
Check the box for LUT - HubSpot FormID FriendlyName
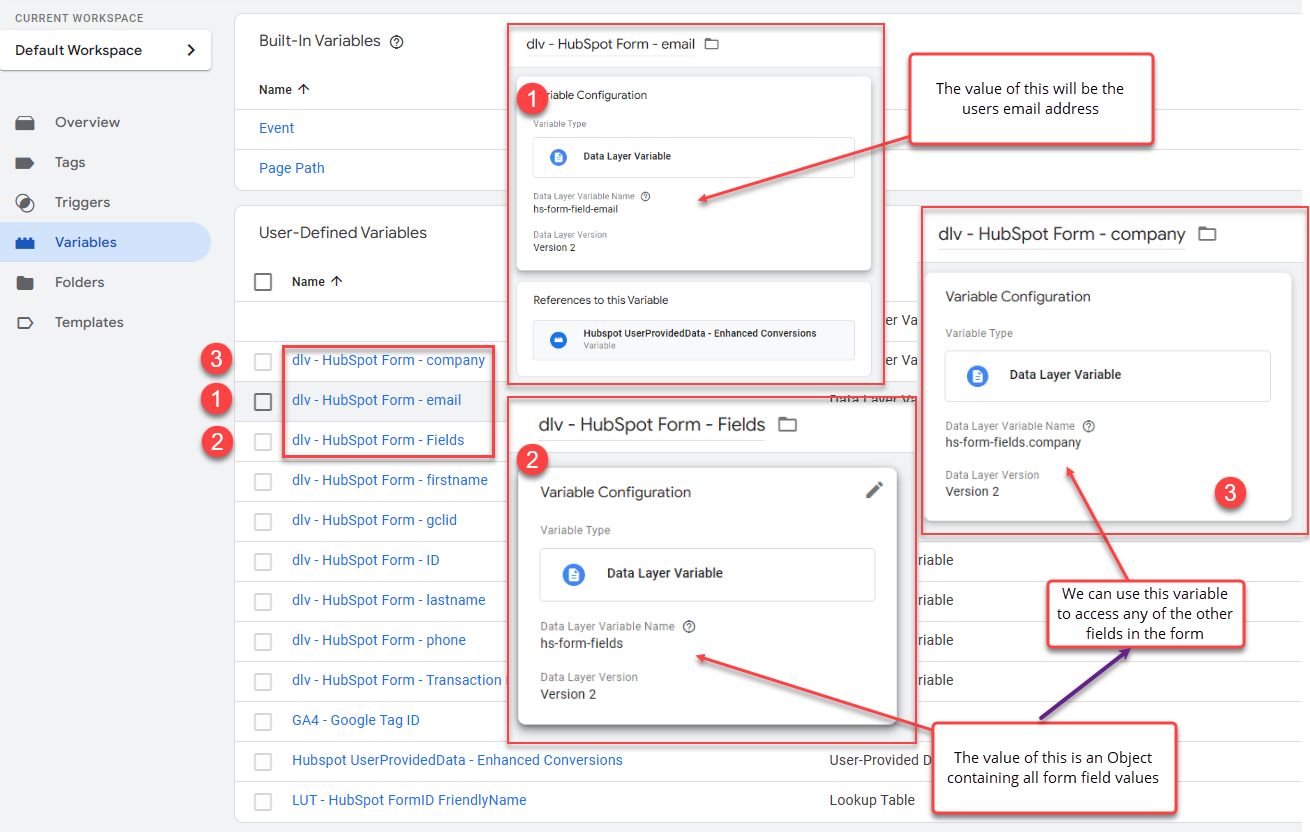coord(263,801)
